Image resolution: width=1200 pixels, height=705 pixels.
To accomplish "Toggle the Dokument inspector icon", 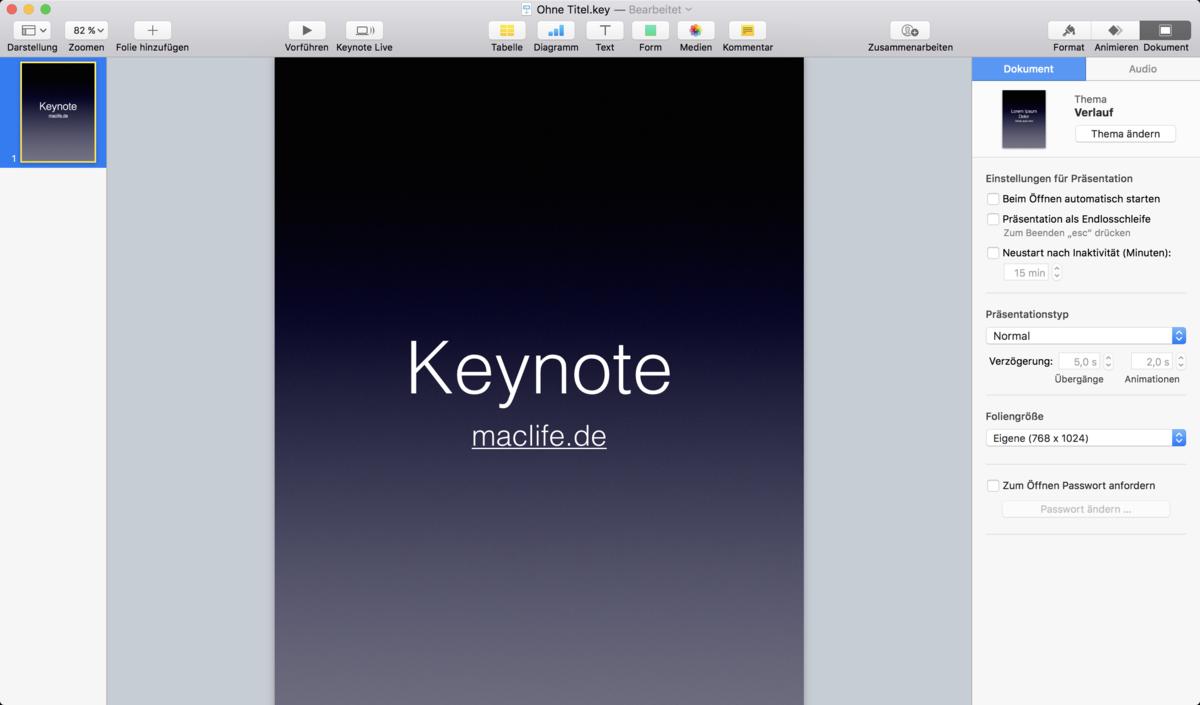I will pyautogui.click(x=1166, y=31).
